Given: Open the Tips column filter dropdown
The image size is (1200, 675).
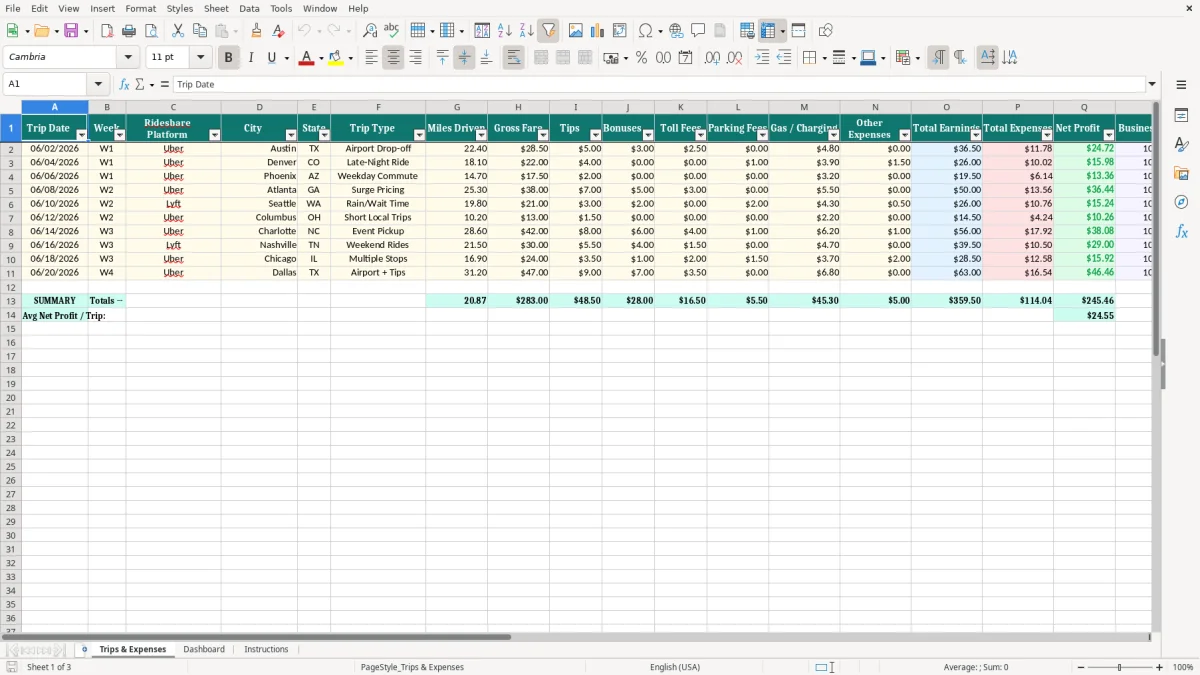Looking at the screenshot, I should (x=595, y=135).
